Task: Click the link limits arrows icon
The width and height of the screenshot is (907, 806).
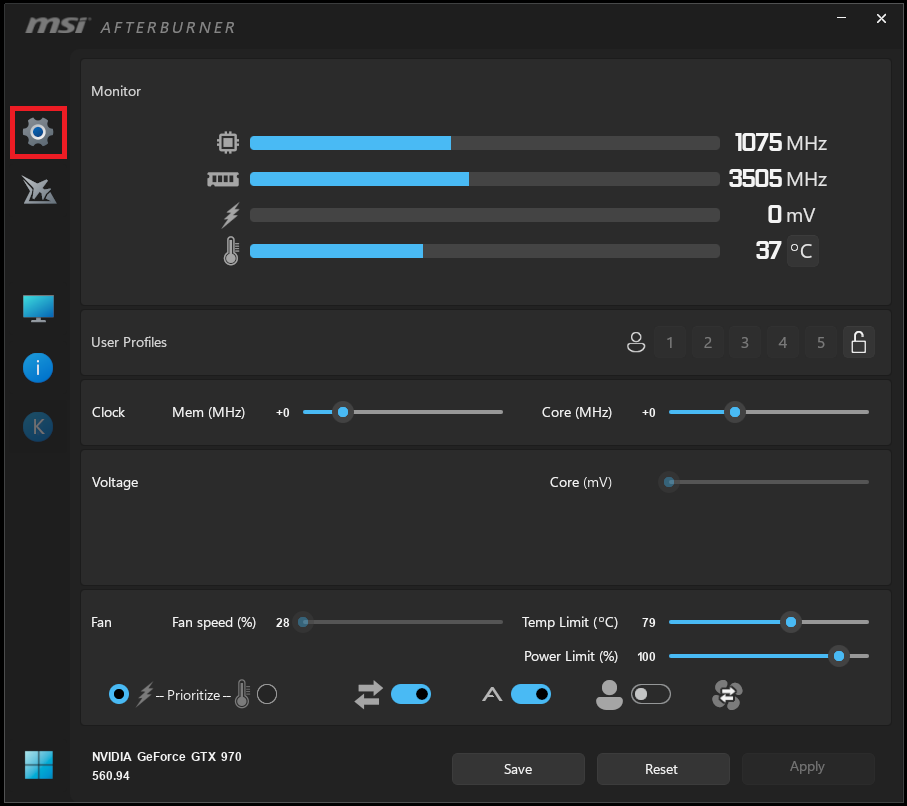Action: tap(368, 694)
